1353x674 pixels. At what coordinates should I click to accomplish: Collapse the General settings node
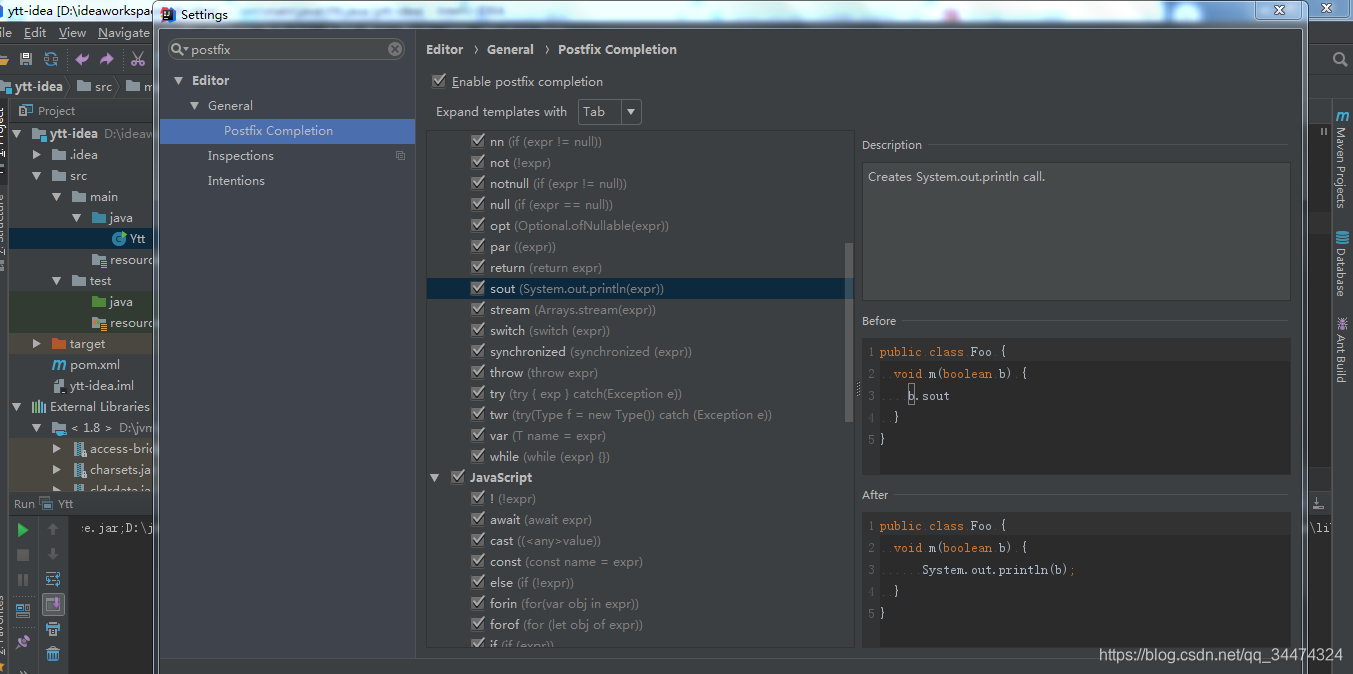click(x=195, y=105)
